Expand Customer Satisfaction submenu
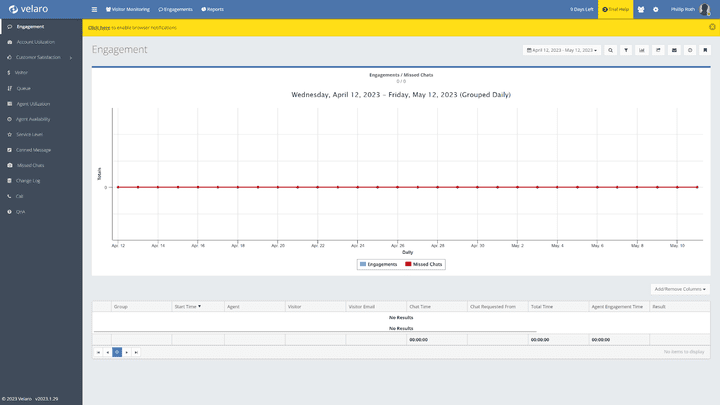This screenshot has width=720, height=405. pyautogui.click(x=40, y=57)
